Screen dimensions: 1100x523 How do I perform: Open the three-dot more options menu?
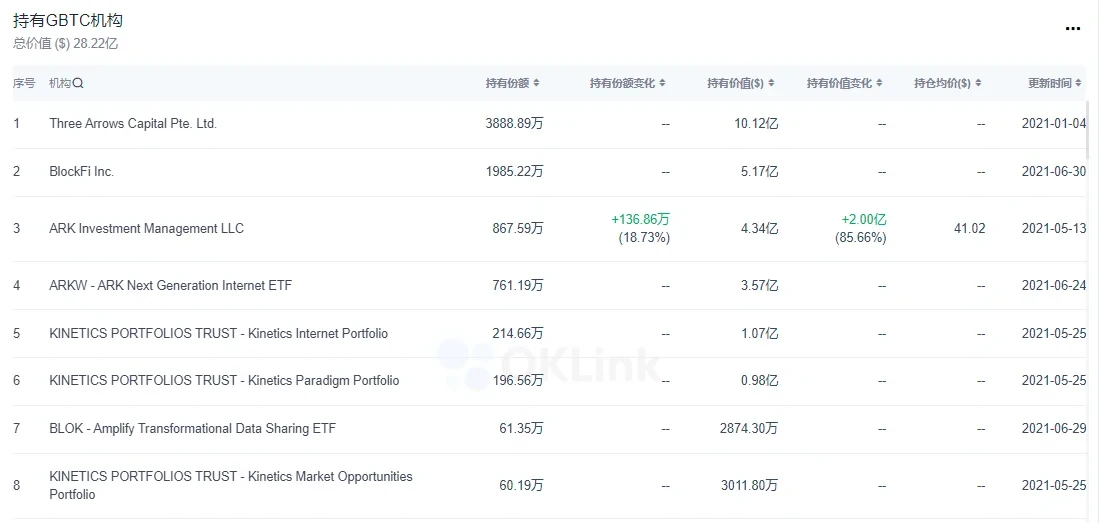(1073, 29)
